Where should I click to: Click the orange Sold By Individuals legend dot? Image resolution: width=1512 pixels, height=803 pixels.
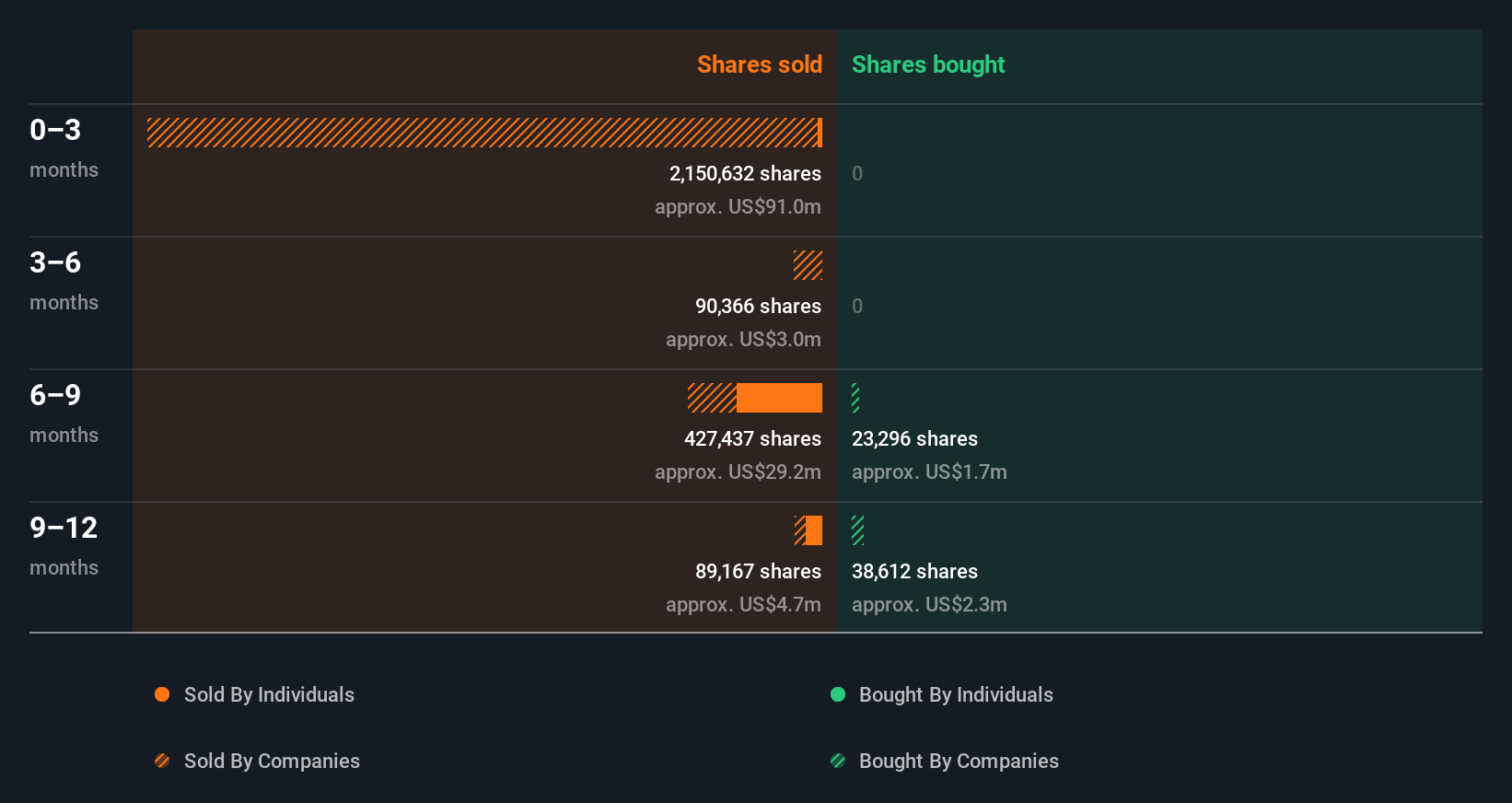pos(162,694)
